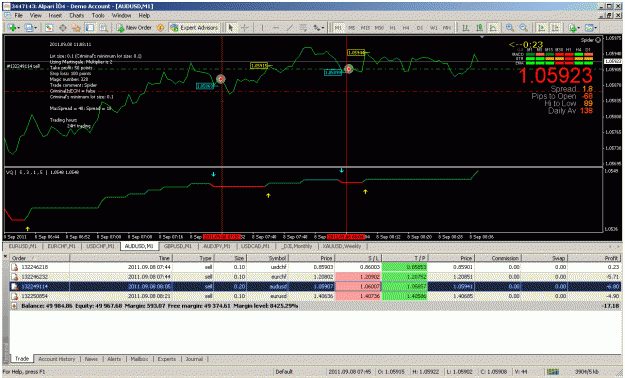
Task: Switch to GBPUSD,M1 chart tab
Action: point(178,246)
